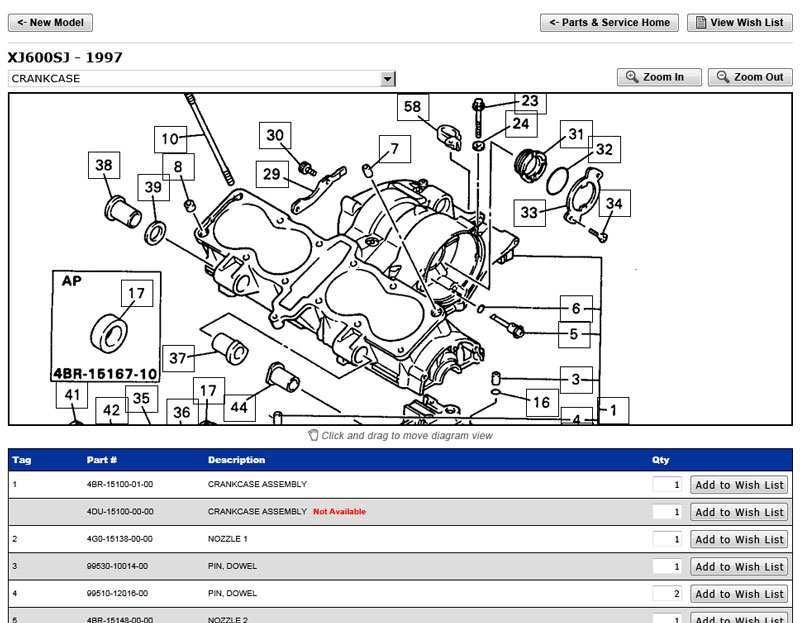Click quantity field for NOZZLE 1
This screenshot has height=623, width=800.
click(667, 539)
